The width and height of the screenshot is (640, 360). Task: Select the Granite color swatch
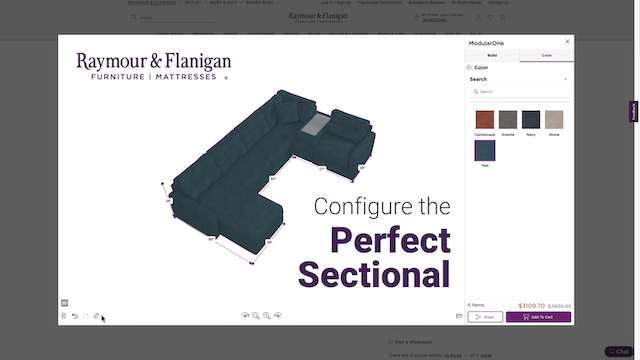coord(508,120)
